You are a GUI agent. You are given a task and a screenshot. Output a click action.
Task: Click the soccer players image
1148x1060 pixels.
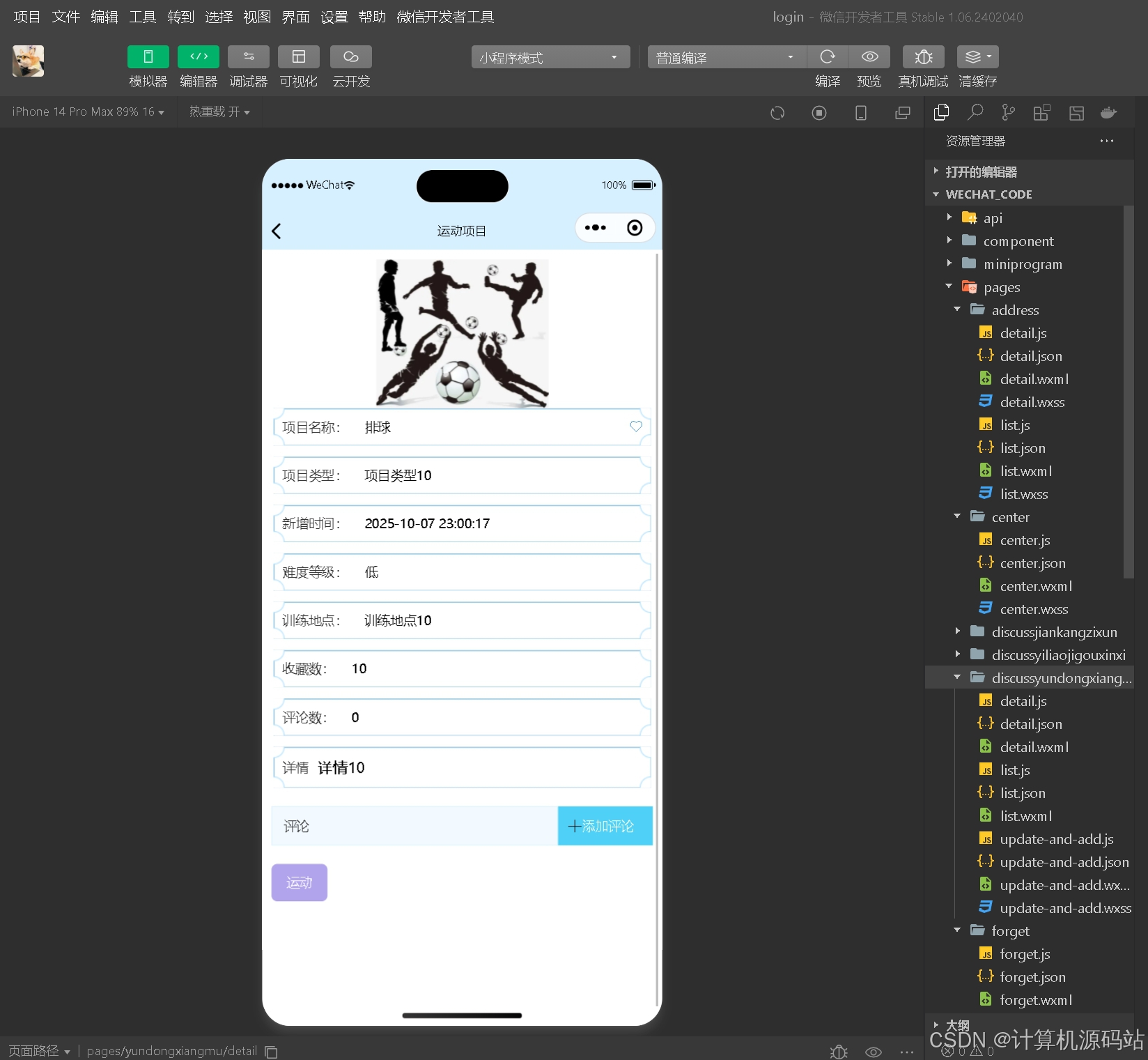(x=462, y=333)
